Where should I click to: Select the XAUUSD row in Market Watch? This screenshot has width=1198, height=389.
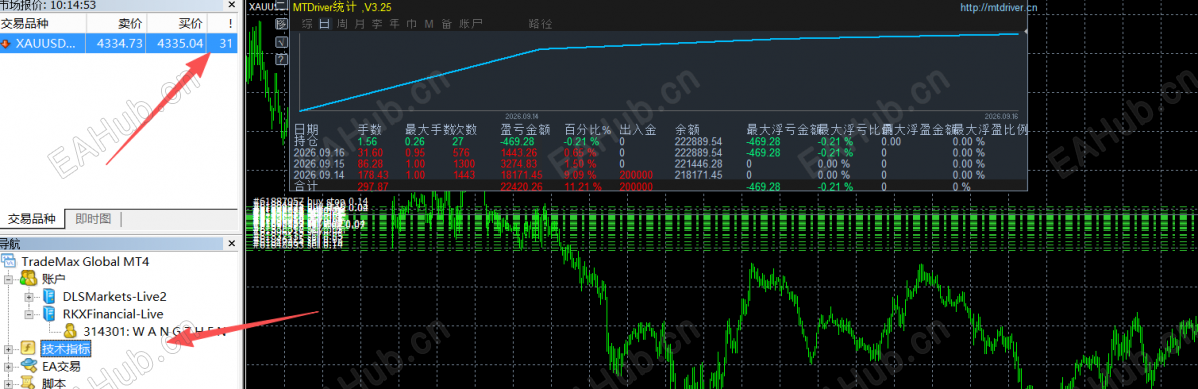click(119, 44)
